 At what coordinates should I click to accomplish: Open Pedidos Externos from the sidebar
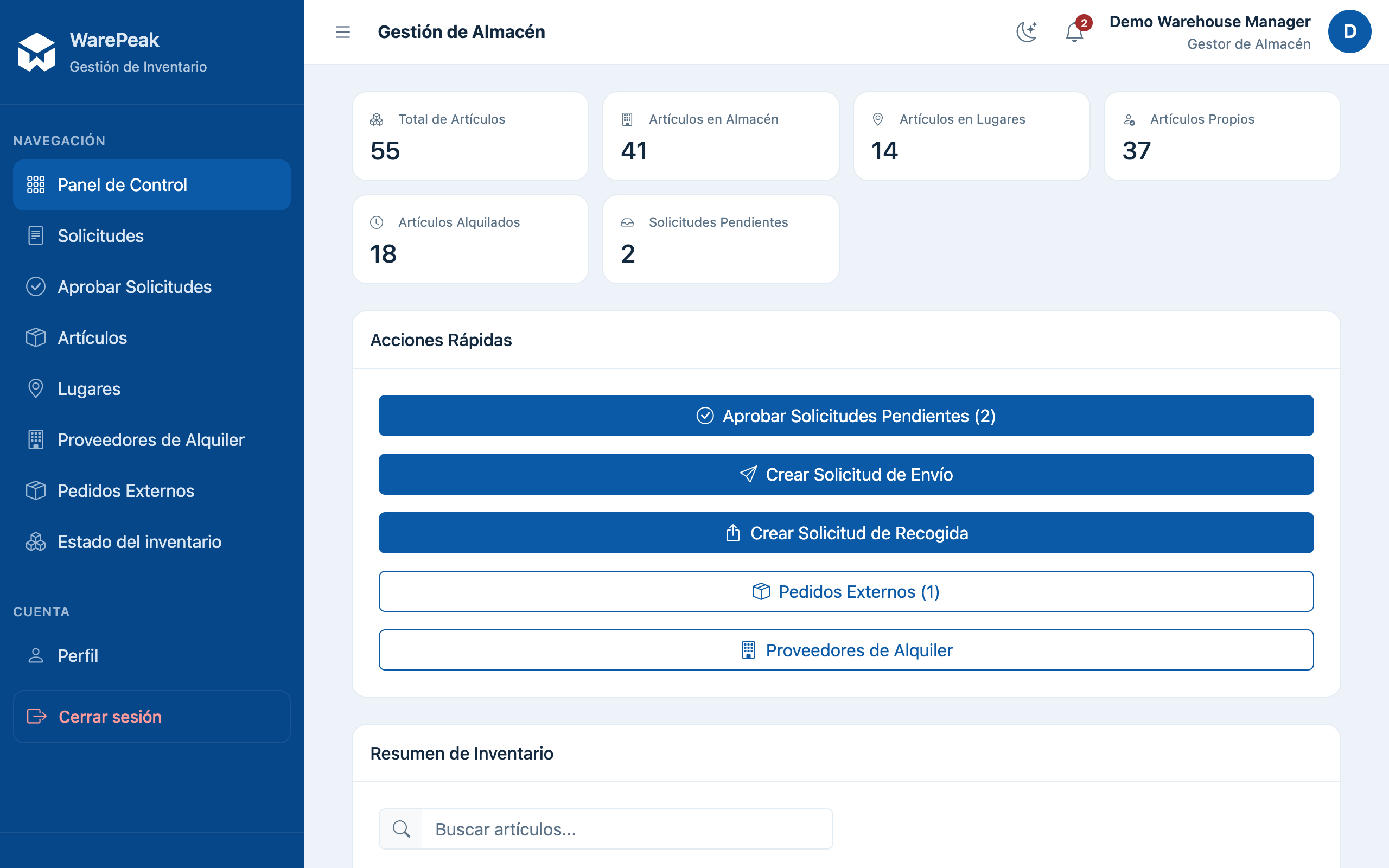151,491
